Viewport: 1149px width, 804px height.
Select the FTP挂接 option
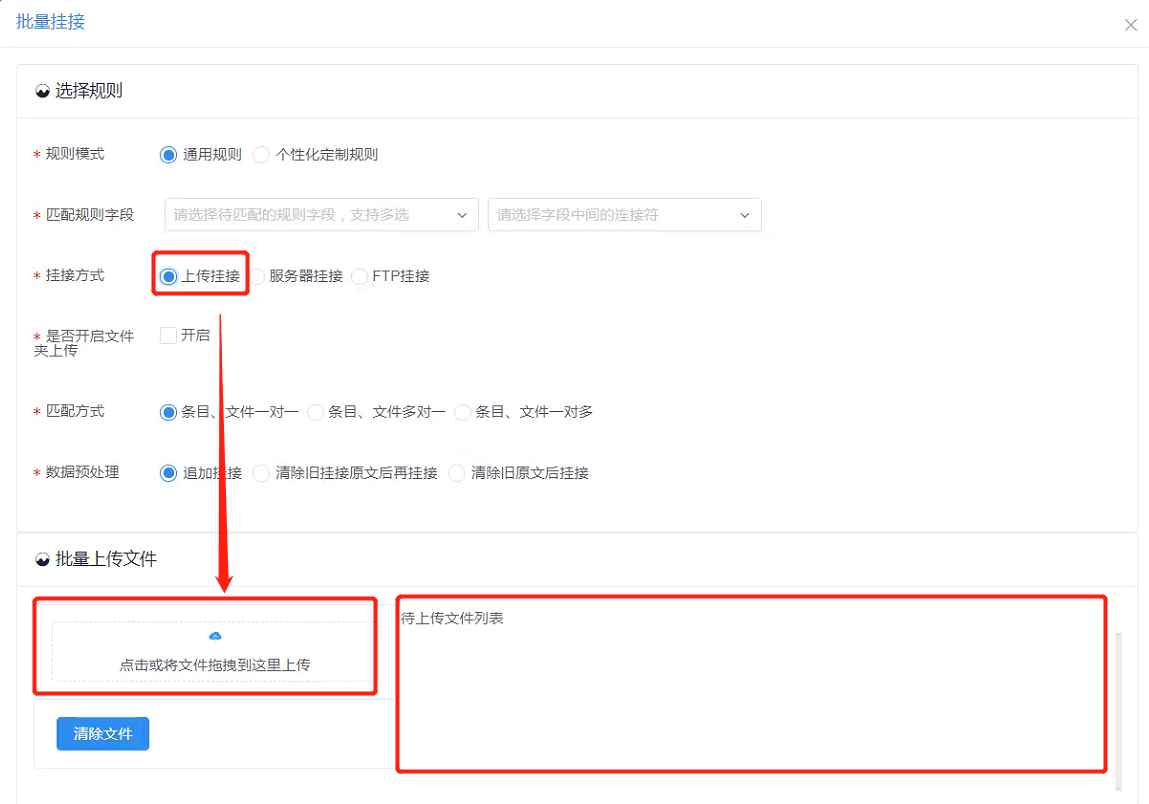pyautogui.click(x=360, y=277)
